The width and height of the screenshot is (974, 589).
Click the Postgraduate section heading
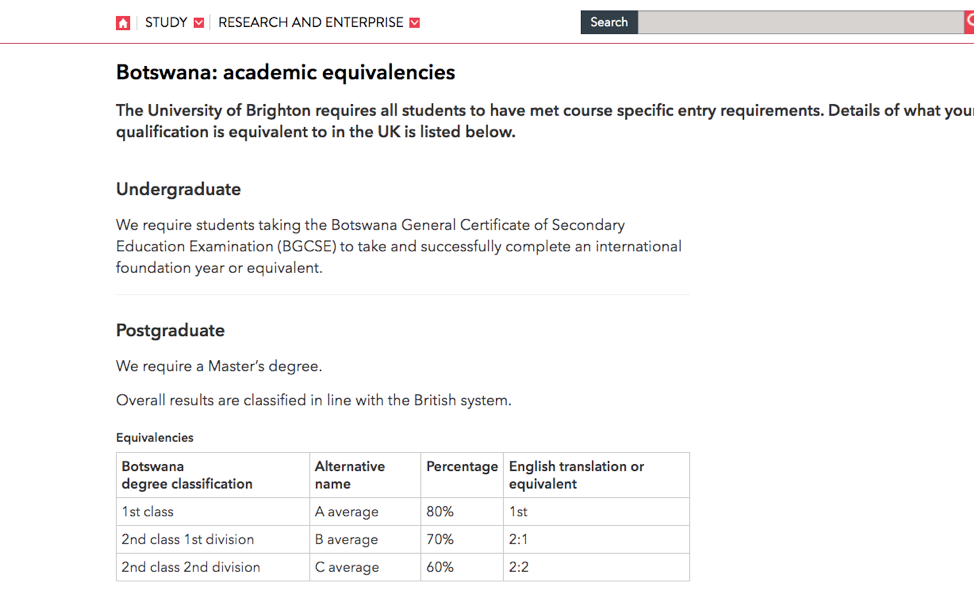pos(170,330)
